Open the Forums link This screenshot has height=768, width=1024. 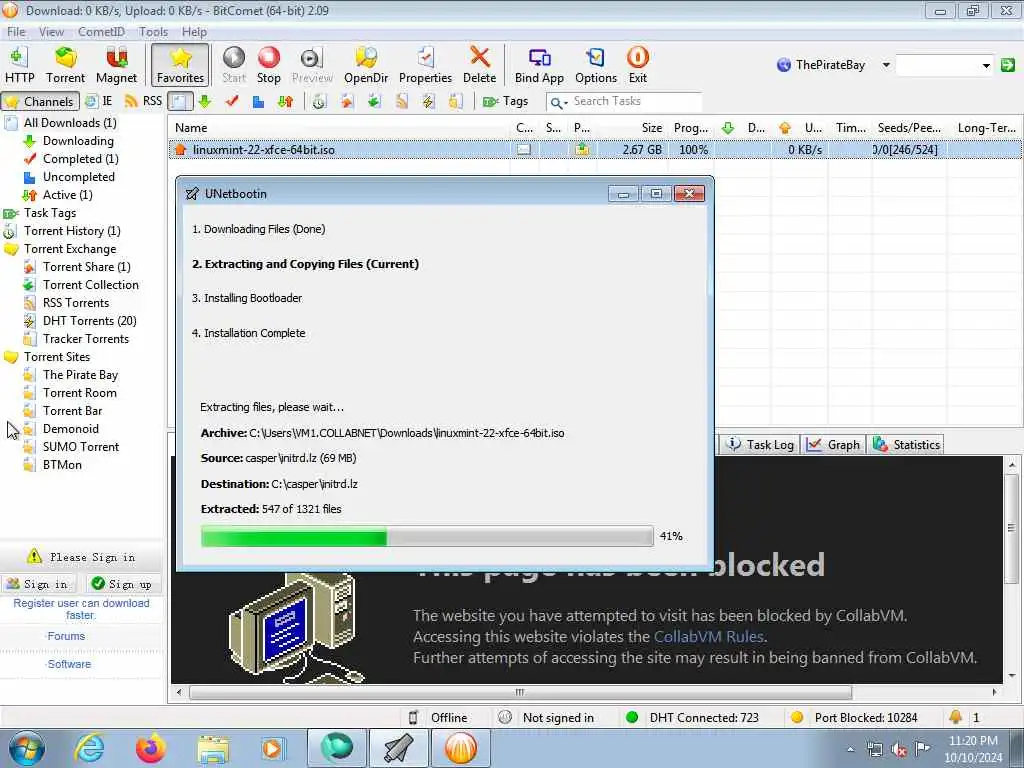(66, 636)
